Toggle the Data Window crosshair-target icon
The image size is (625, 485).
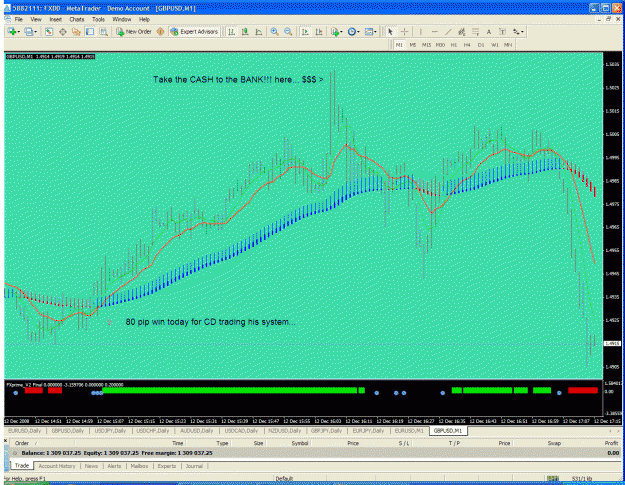[x=63, y=32]
